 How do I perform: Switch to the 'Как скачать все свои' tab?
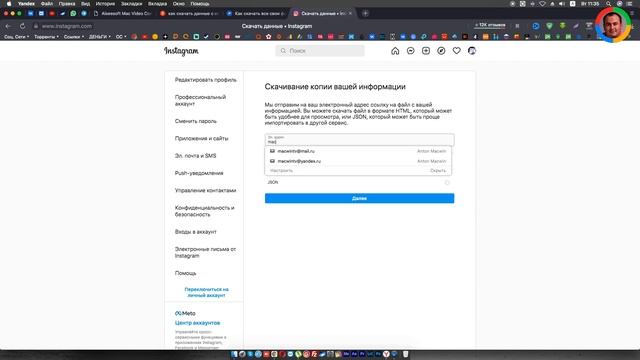[256, 13]
